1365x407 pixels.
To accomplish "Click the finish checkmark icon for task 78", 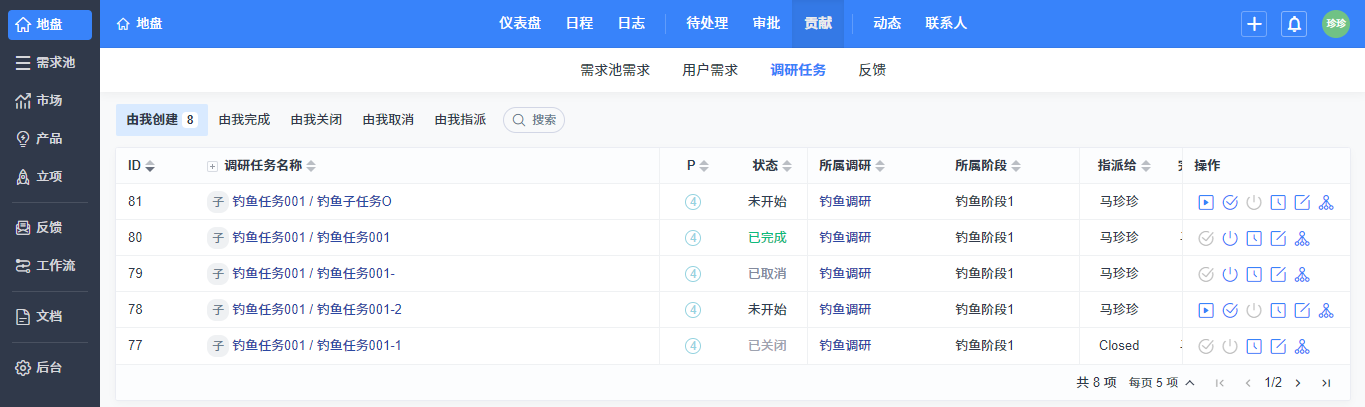I will point(1230,310).
